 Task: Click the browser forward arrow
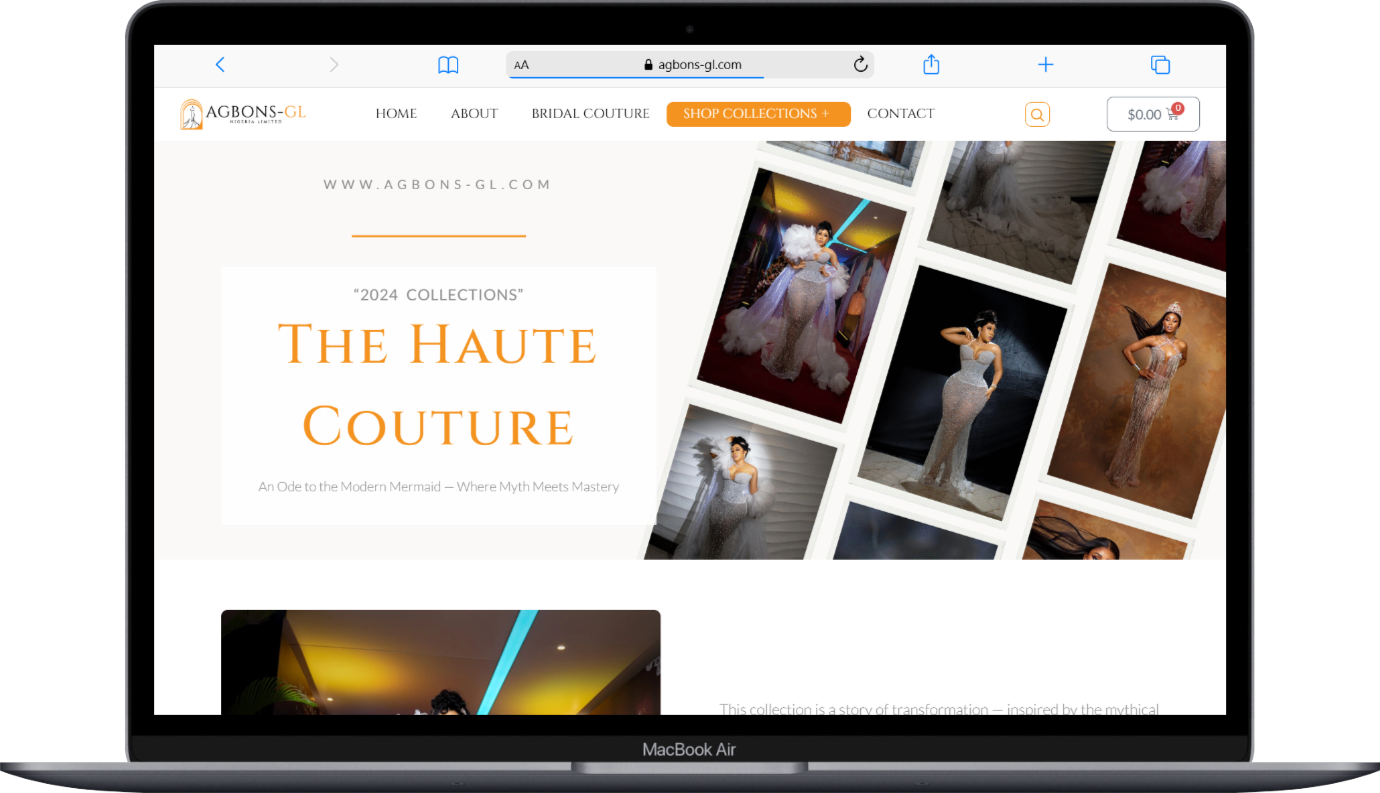334,65
